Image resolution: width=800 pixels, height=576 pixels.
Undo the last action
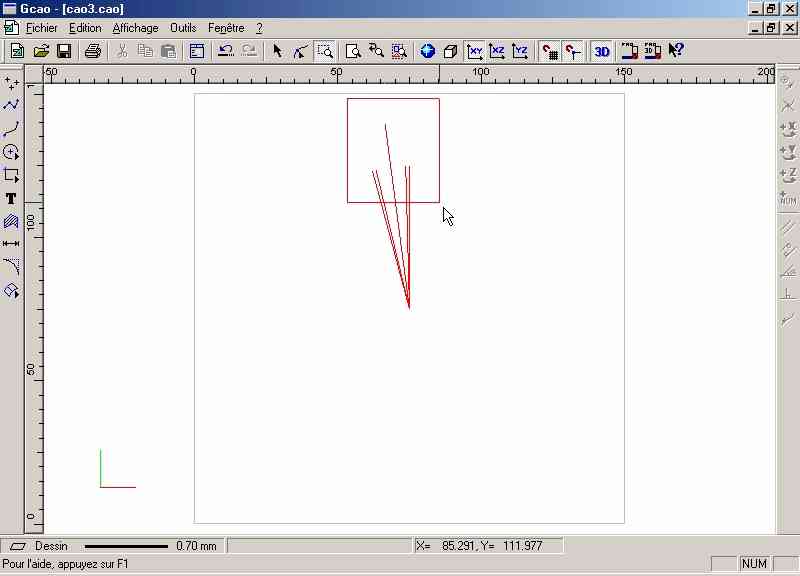(x=226, y=51)
